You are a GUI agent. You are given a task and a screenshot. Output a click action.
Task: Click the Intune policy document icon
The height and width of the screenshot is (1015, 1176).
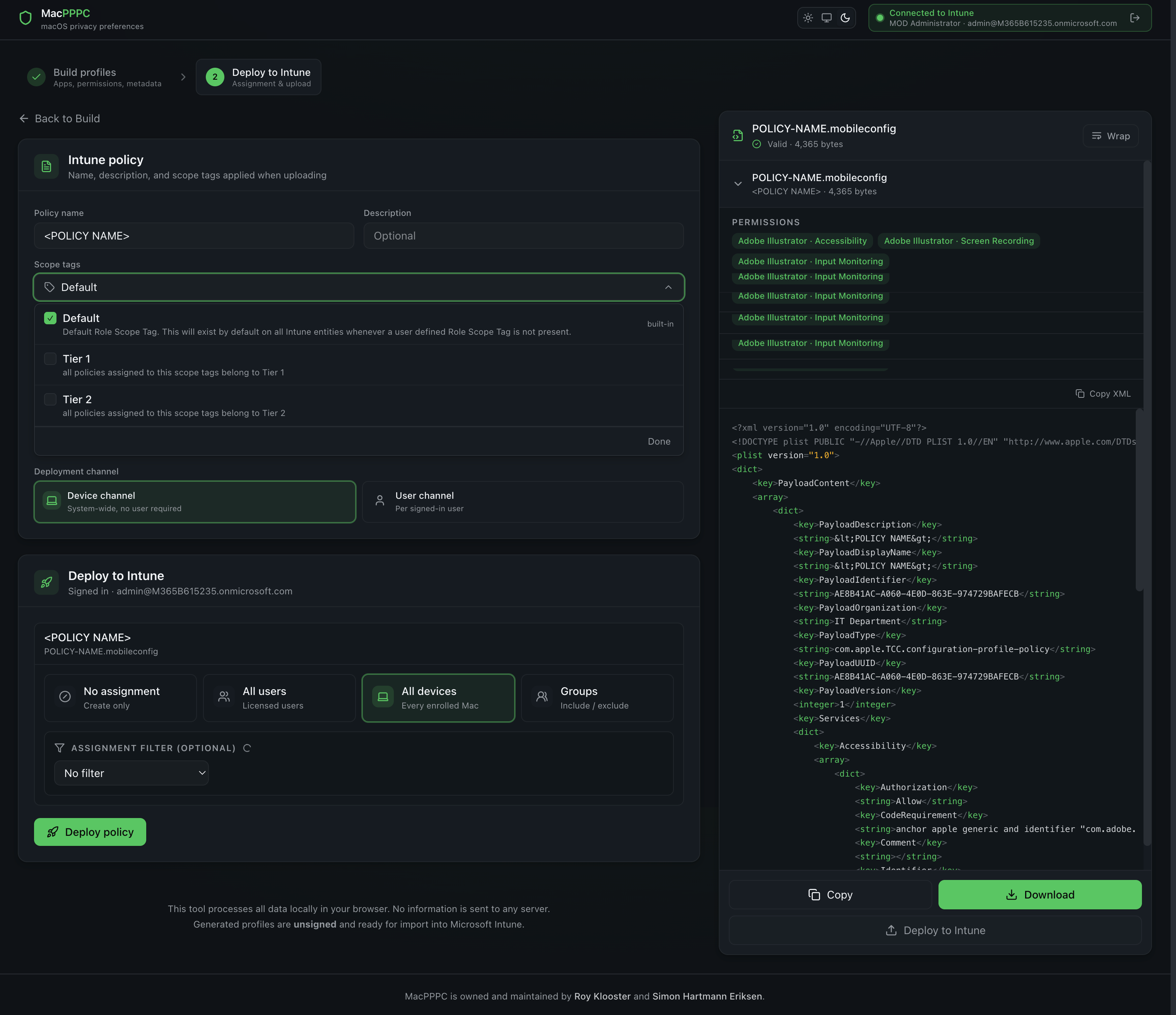click(x=46, y=166)
